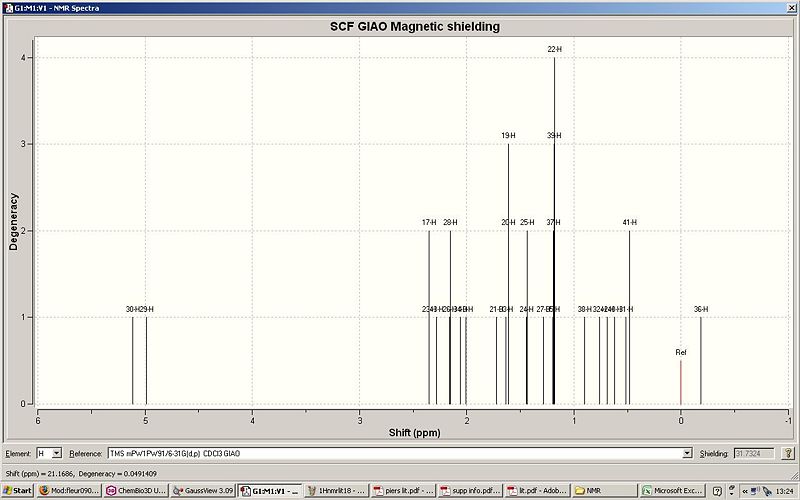Screen dimensions: 800x500
Task: Open the Element dropdown showing H
Action: pyautogui.click(x=49, y=453)
